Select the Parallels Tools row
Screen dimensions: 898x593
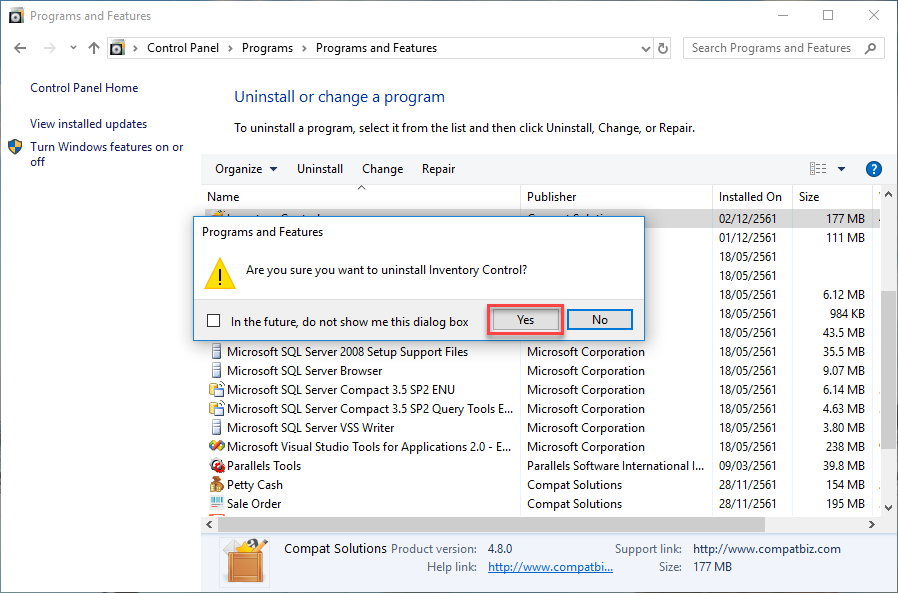pos(541,466)
